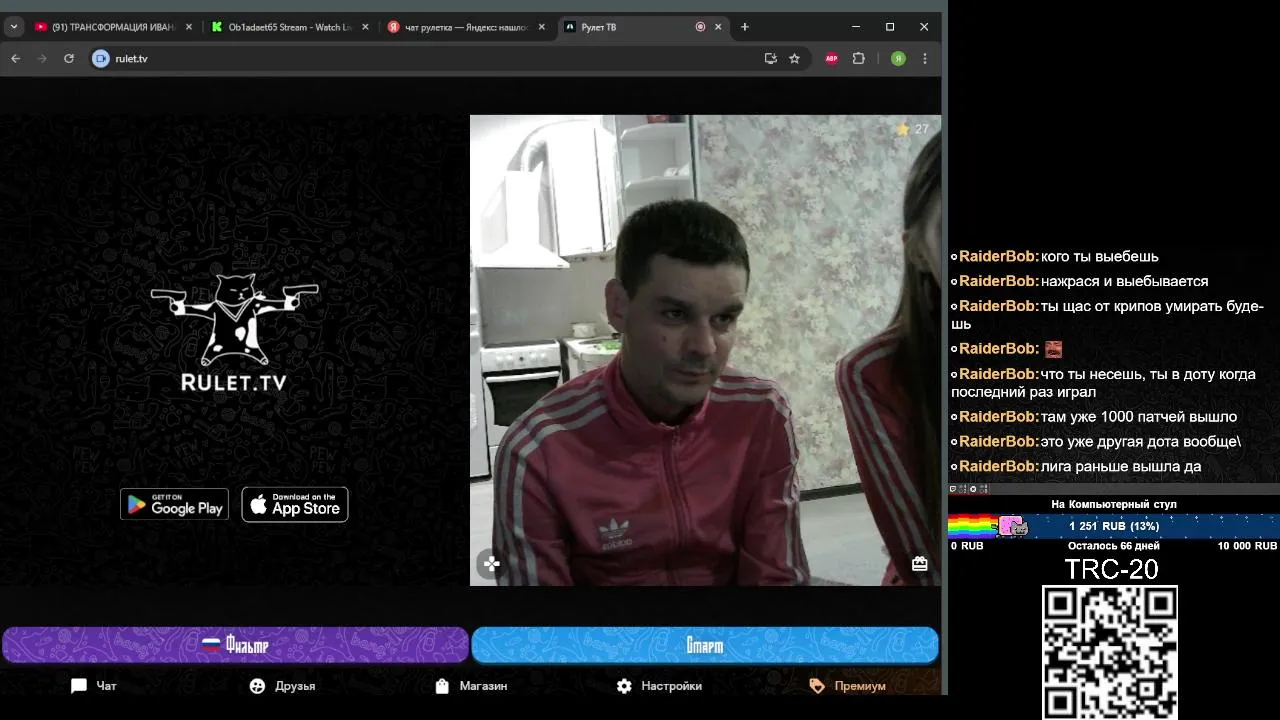Click the donation goal progress bar
The width and height of the screenshot is (1280, 720).
click(1113, 526)
